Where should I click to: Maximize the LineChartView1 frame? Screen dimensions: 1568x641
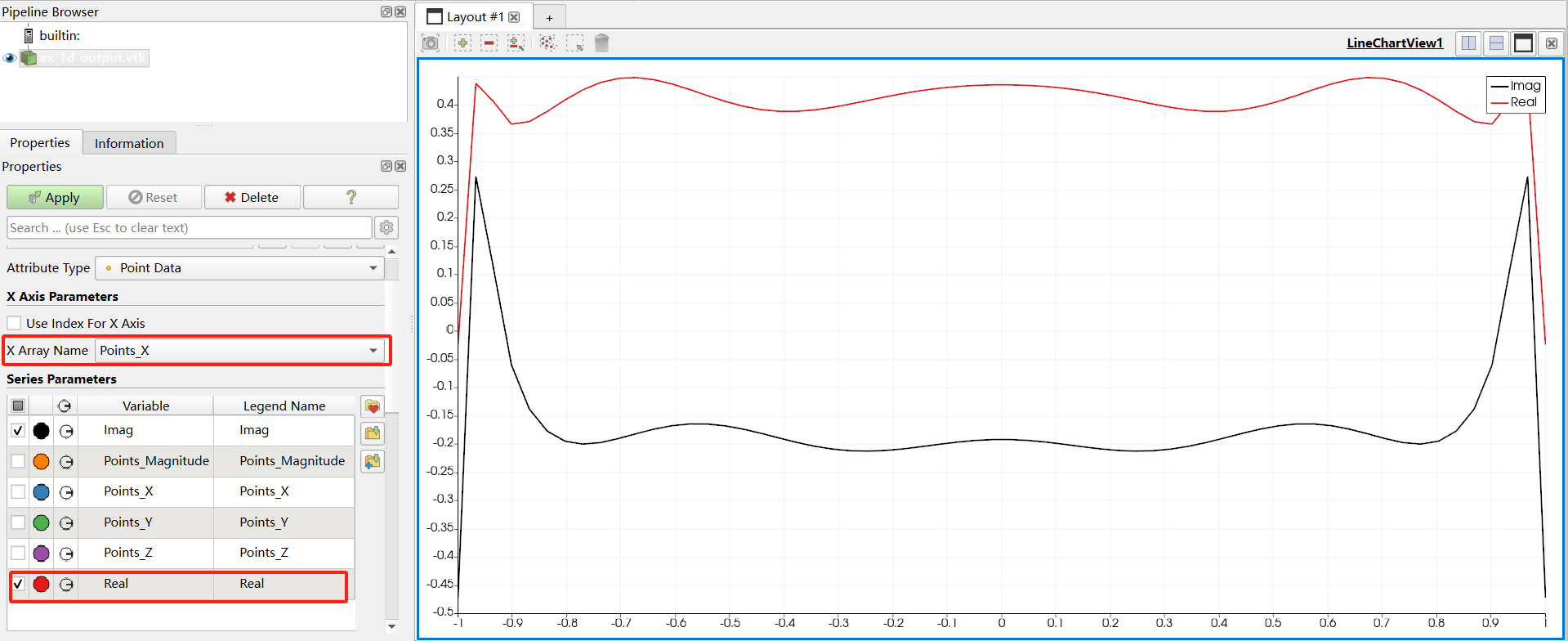(x=1523, y=43)
